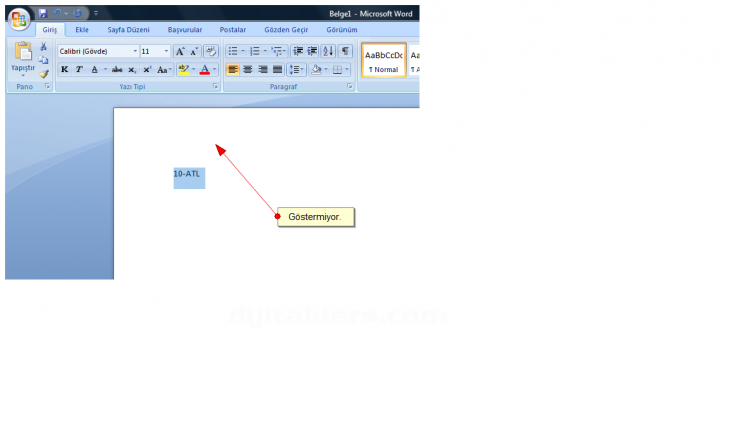The width and height of the screenshot is (730, 430).
Task: Undo the last action
Action: point(57,13)
